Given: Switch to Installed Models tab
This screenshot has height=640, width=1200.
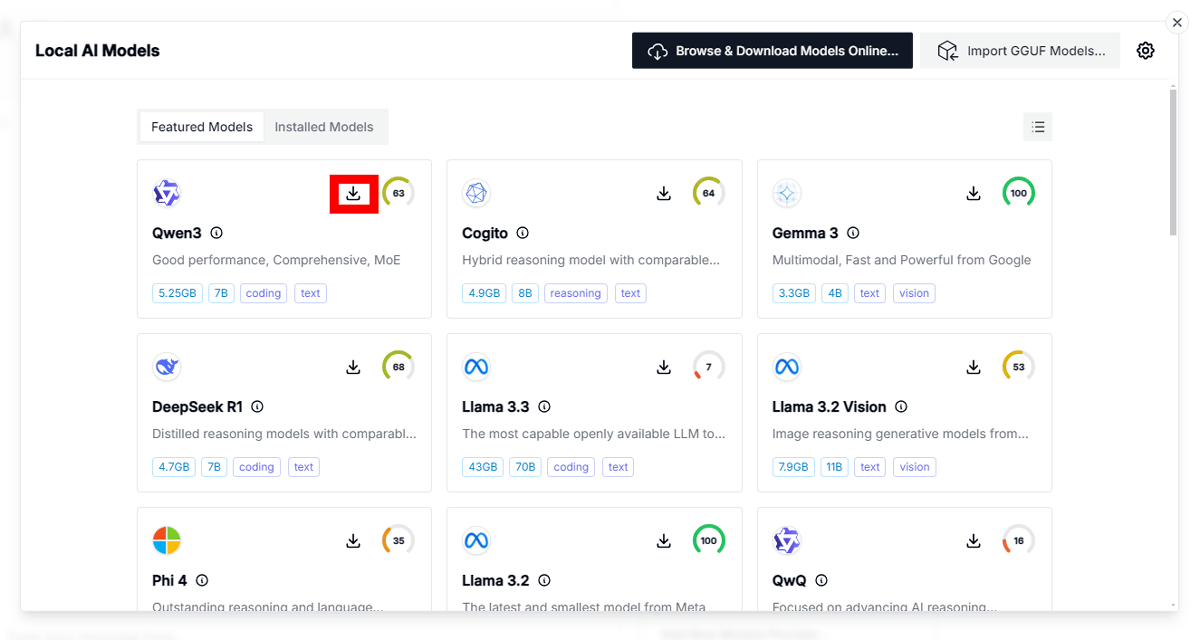Looking at the screenshot, I should point(324,127).
